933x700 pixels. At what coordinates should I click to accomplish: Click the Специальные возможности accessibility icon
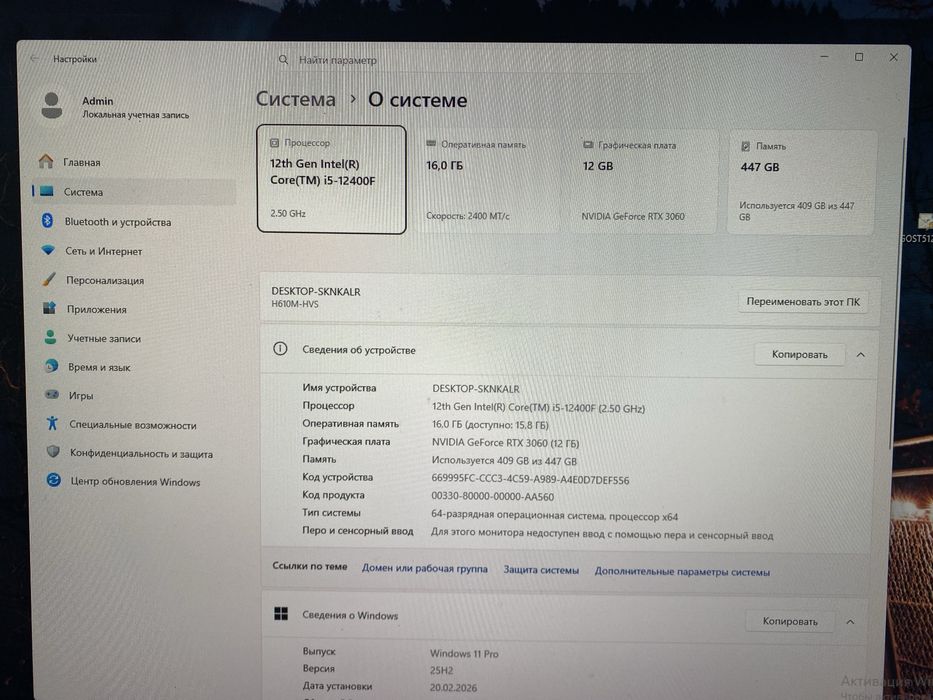click(52, 423)
